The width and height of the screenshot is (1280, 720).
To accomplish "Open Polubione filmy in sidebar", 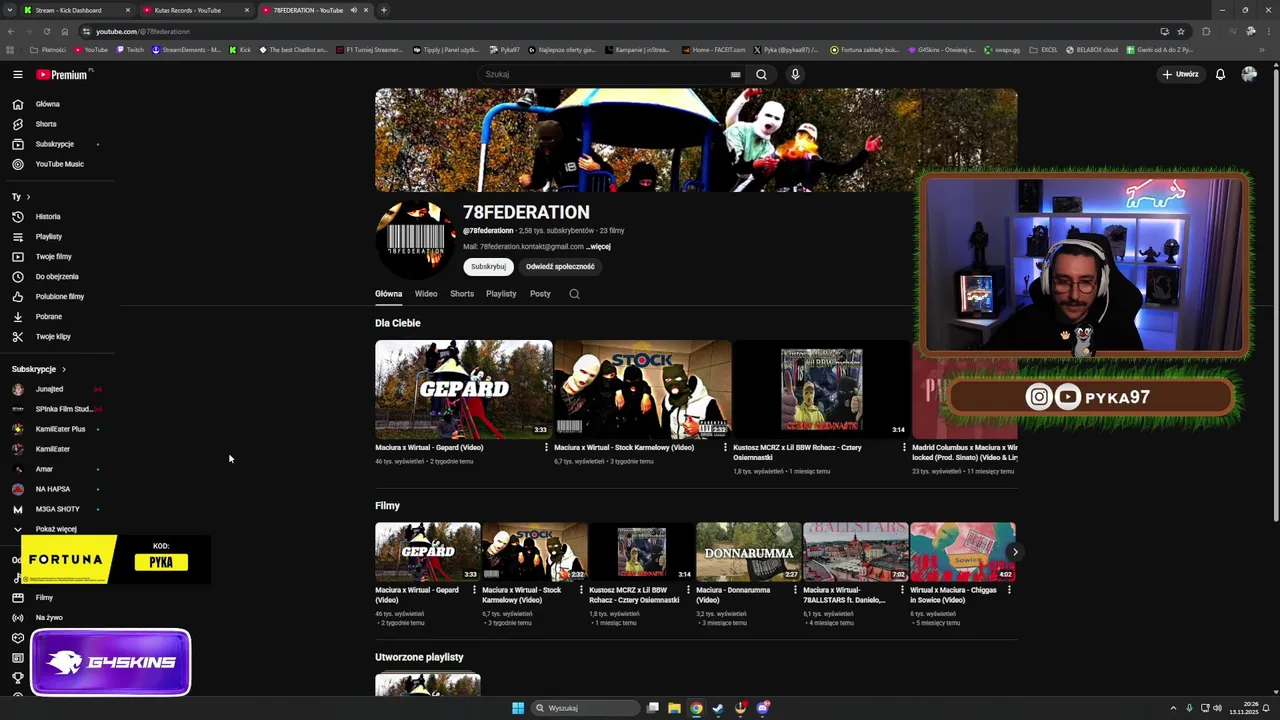I will point(60,296).
